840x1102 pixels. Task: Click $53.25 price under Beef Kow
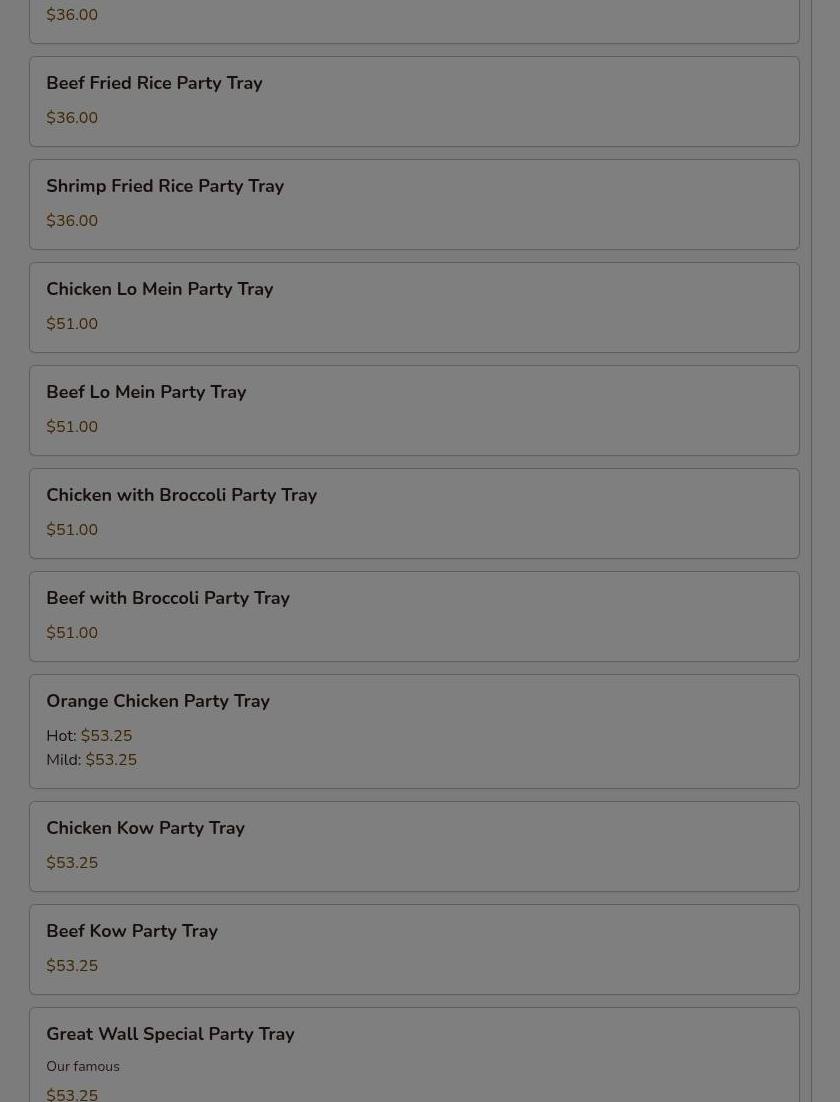tap(72, 966)
